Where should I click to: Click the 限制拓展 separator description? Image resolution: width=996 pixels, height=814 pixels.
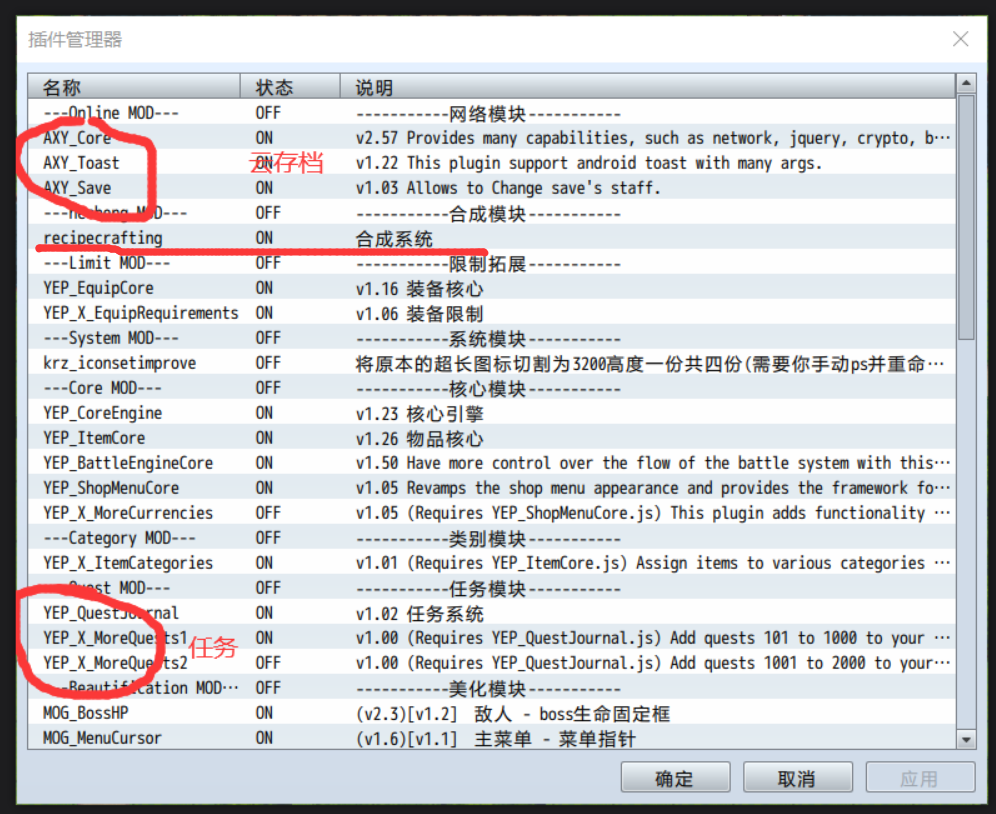[x=488, y=264]
